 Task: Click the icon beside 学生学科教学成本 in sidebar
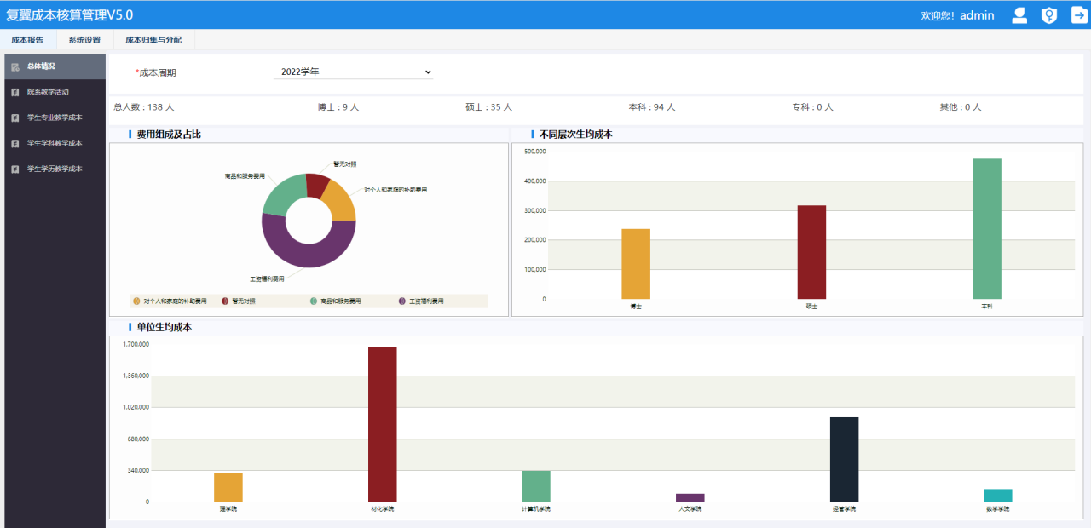[15, 143]
